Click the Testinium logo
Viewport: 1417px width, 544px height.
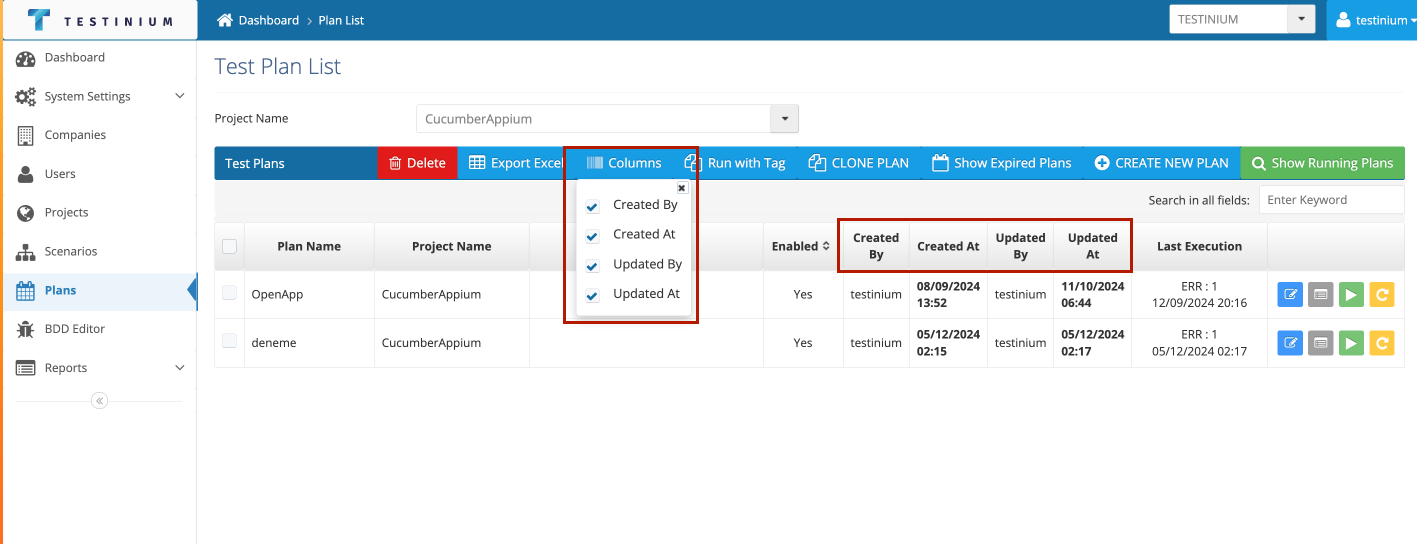coord(99,20)
